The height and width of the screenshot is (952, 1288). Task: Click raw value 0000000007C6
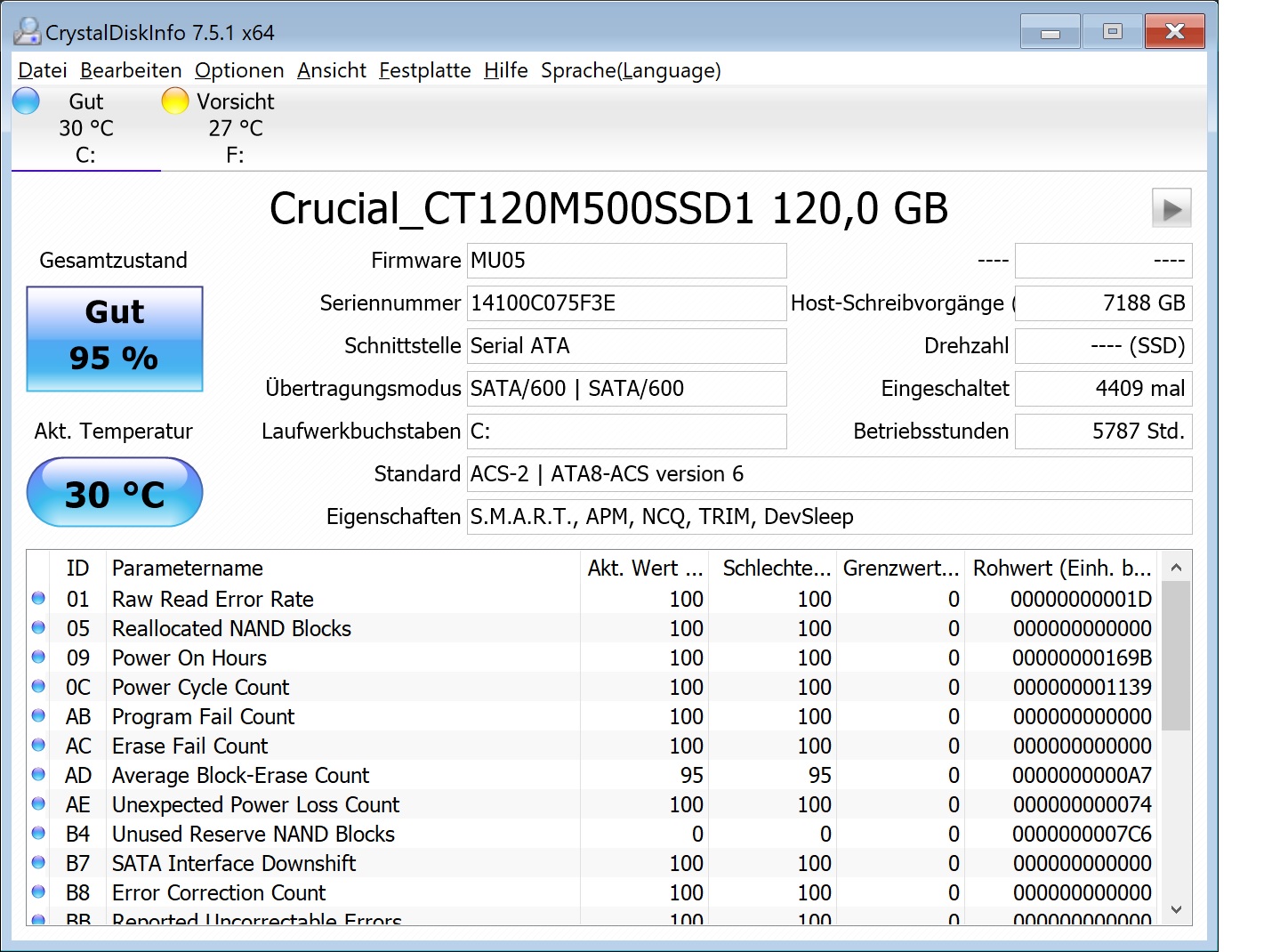1082,835
